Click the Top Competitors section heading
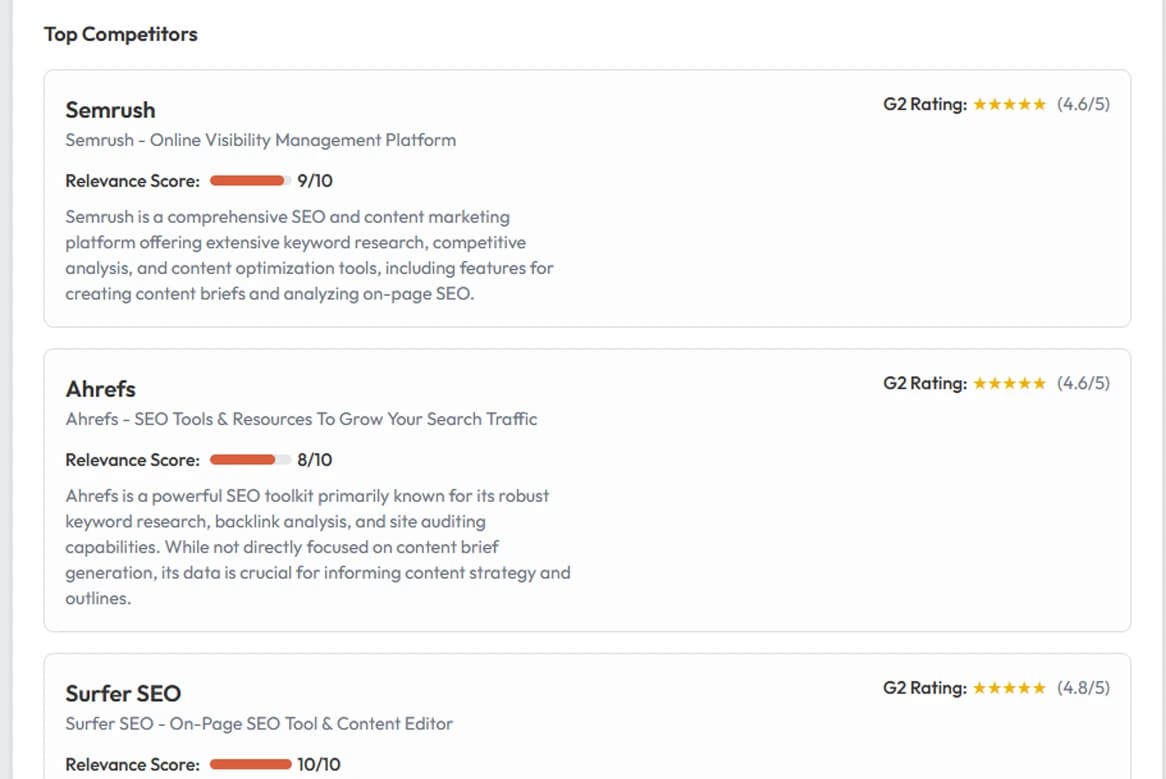Viewport: 1166px width, 779px height. [121, 34]
